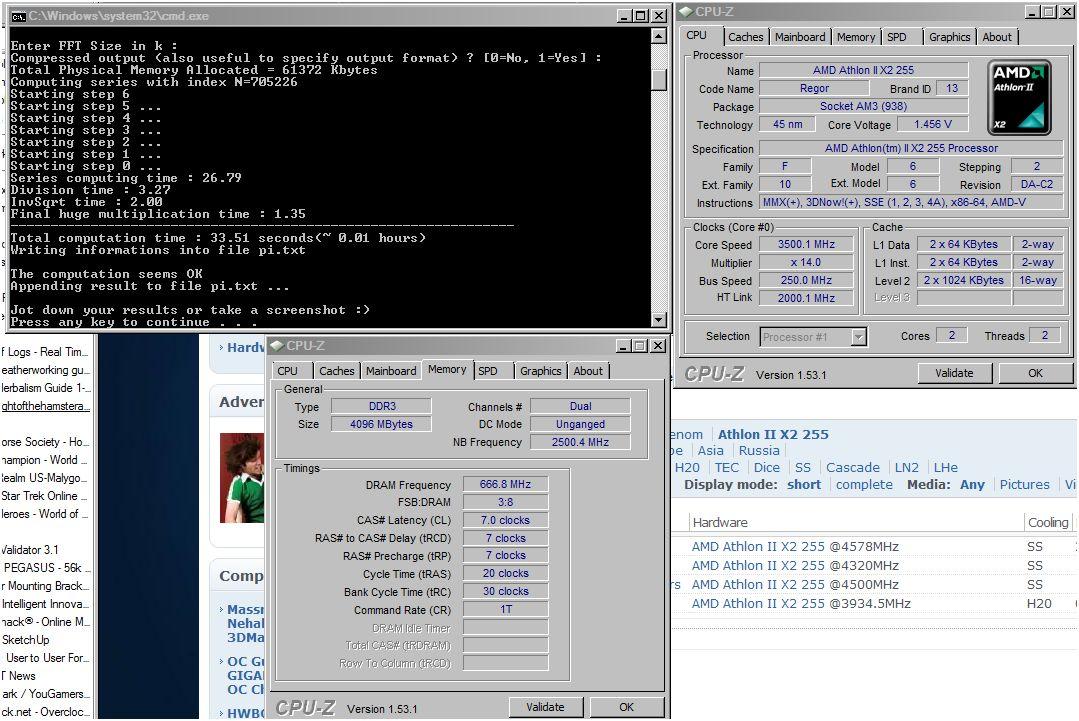
Task: Click the cmd.exe title bar icon
Action: [17, 16]
